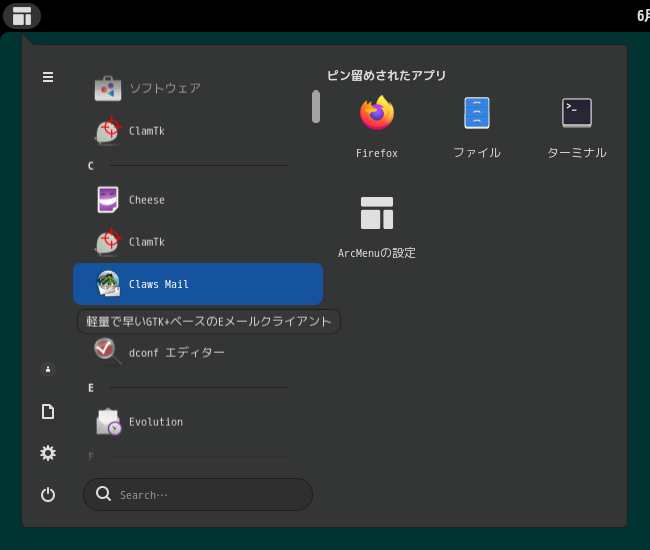Open the Documents shortcut icon in sidebar

pyautogui.click(x=48, y=412)
